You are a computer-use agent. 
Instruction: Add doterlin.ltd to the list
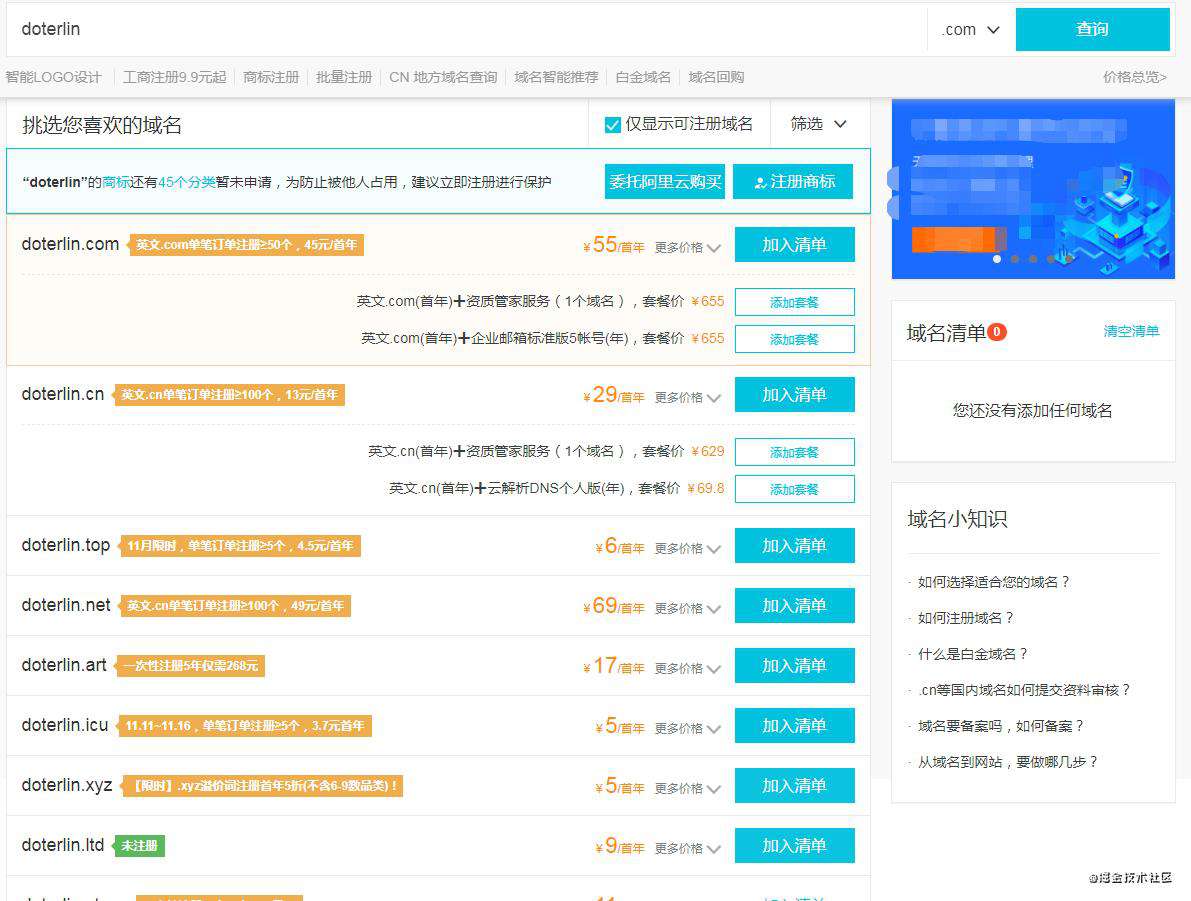[795, 846]
